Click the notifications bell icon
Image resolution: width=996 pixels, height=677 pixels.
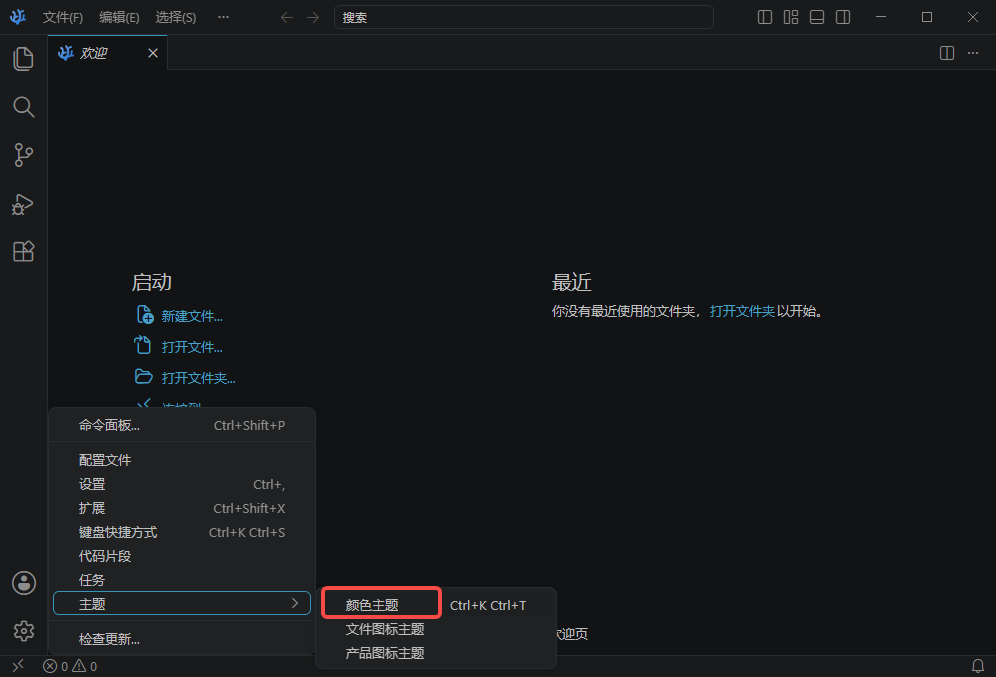pyautogui.click(x=978, y=666)
